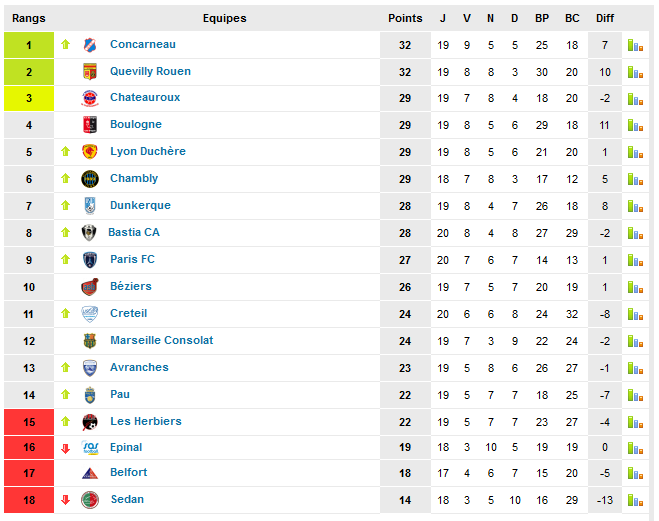Open the Dunkerque team link

[140, 205]
